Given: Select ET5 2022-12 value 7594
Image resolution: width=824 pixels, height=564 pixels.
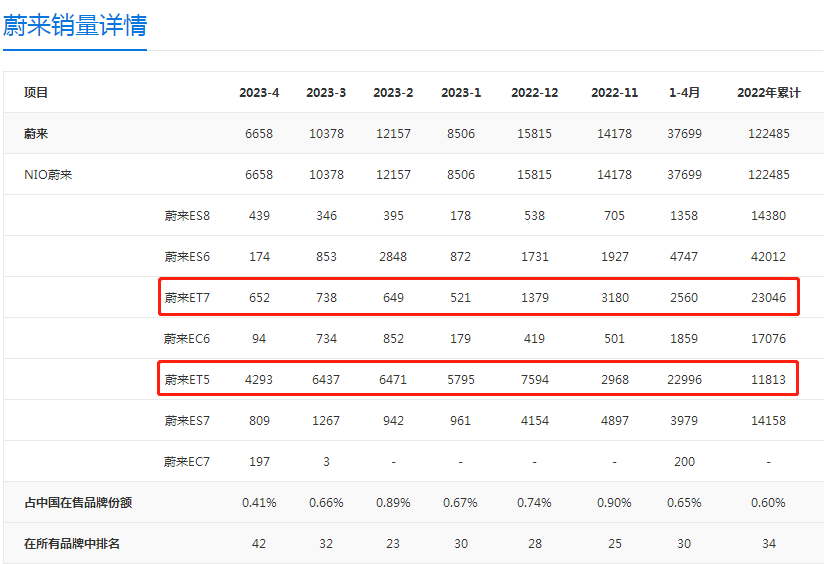Looking at the screenshot, I should tap(534, 380).
